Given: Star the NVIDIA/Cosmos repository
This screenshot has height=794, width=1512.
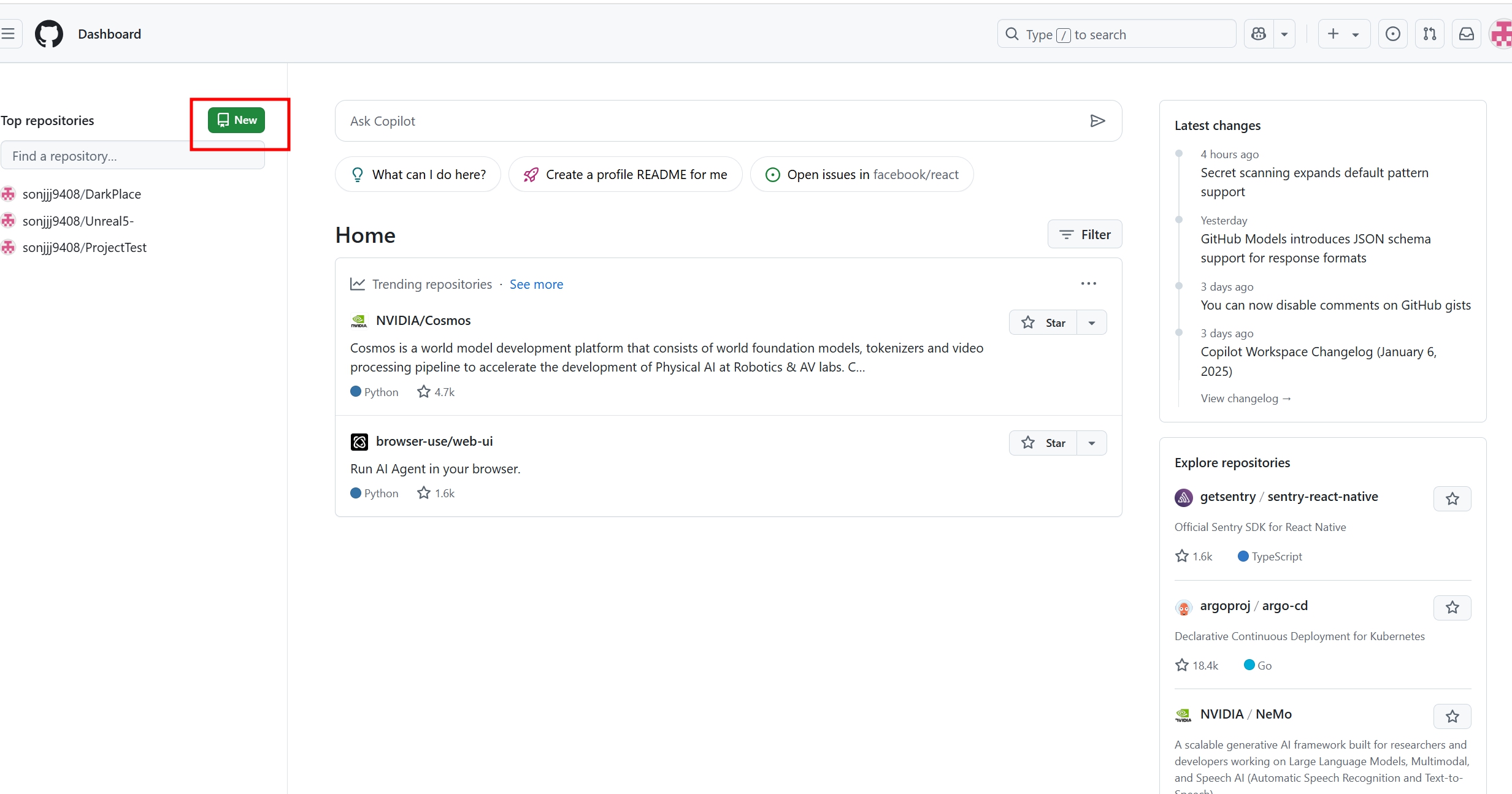Looking at the screenshot, I should coord(1043,323).
